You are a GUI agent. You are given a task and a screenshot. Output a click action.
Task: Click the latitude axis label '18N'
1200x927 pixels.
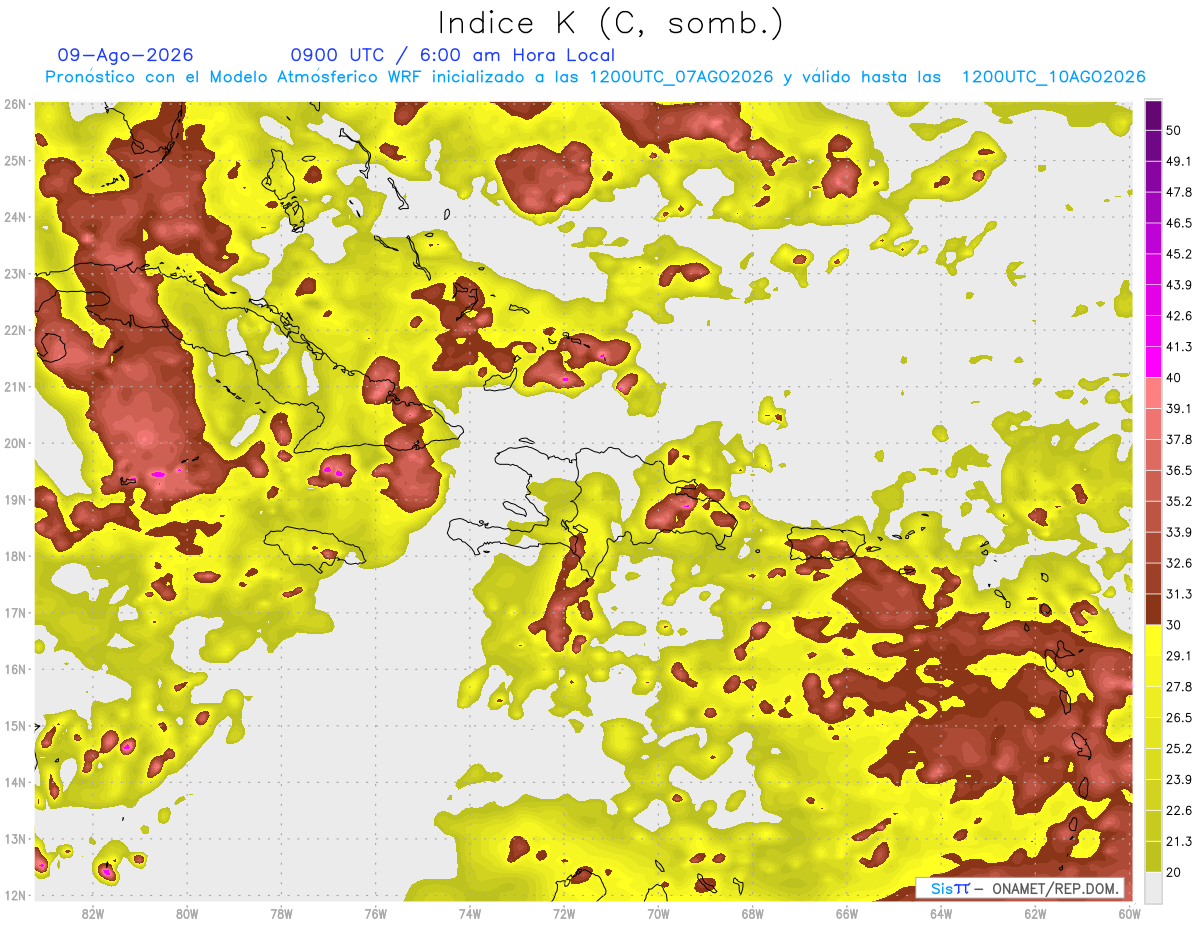(16, 556)
